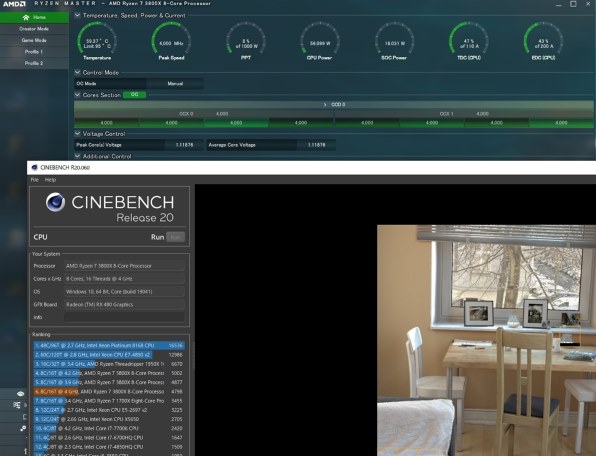
Task: Click the CPU Run button
Action: (176, 237)
